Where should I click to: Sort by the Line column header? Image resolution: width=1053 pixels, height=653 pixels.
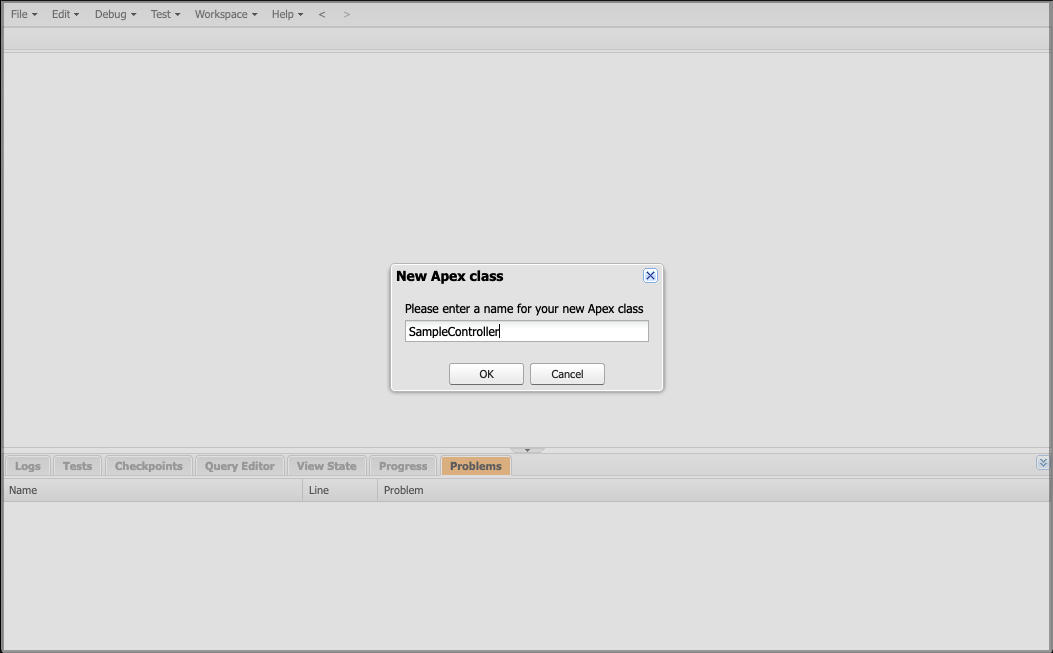[340, 490]
